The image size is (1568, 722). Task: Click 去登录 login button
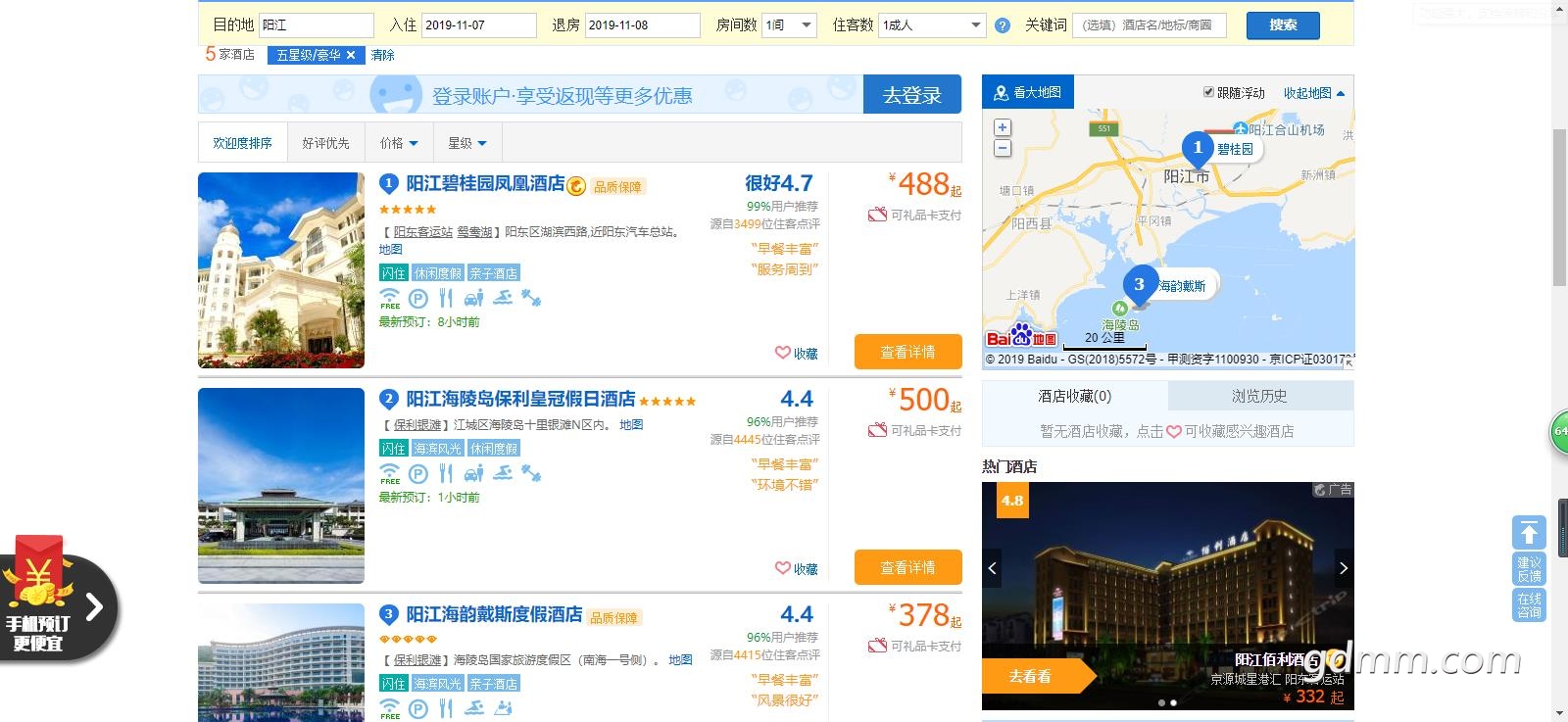click(912, 95)
